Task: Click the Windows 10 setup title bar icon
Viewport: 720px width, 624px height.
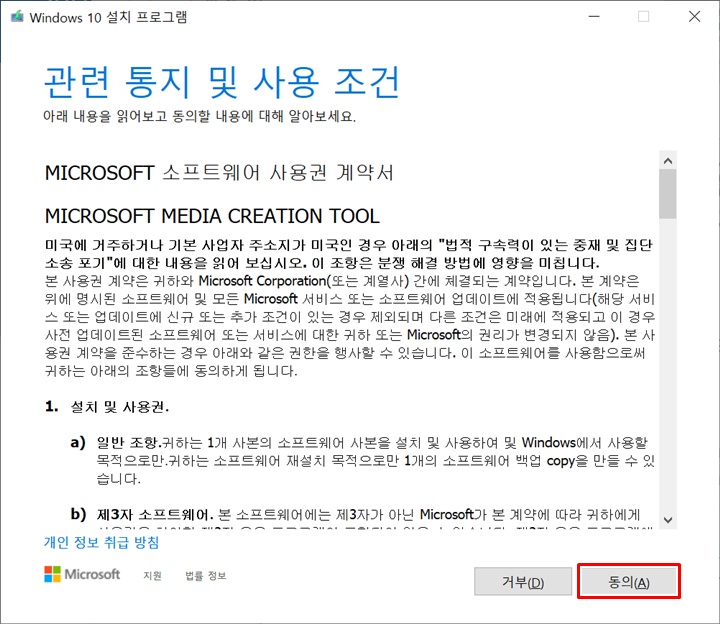Action: (17, 17)
